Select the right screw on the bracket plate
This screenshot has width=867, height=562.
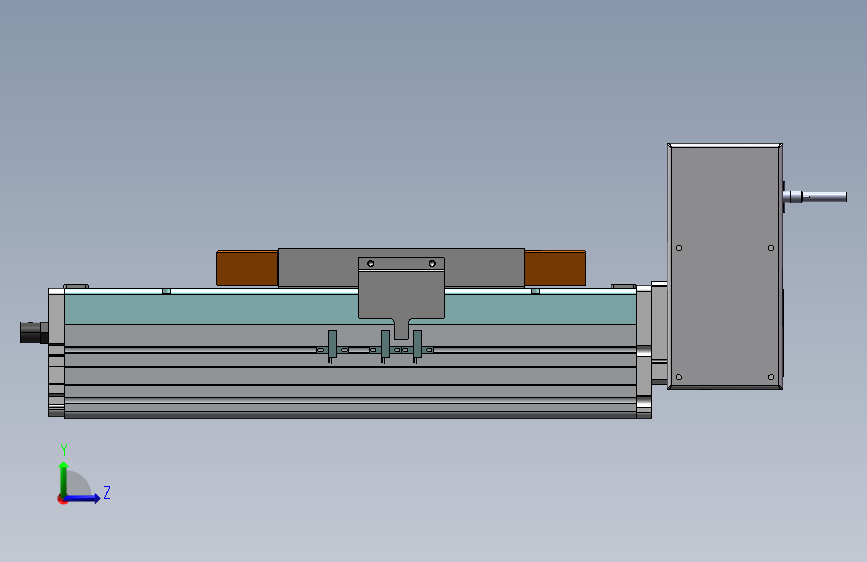pos(432,263)
